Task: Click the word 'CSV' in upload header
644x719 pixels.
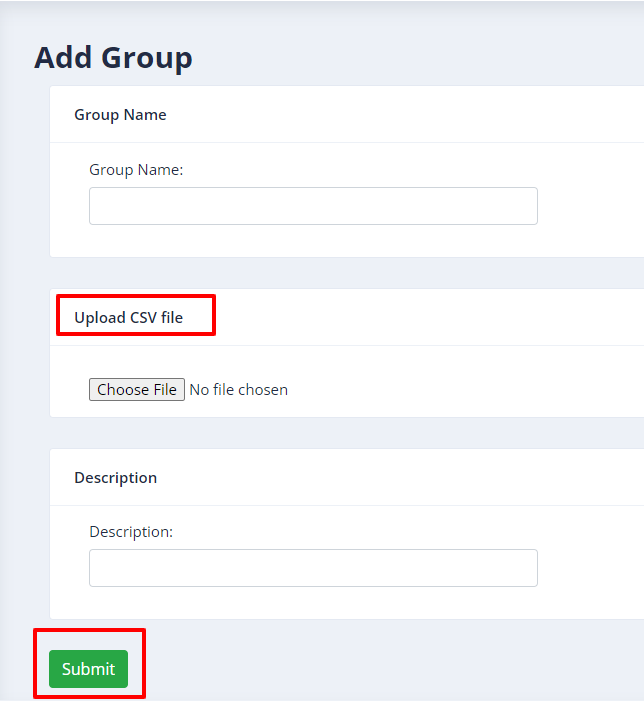Action: (144, 317)
